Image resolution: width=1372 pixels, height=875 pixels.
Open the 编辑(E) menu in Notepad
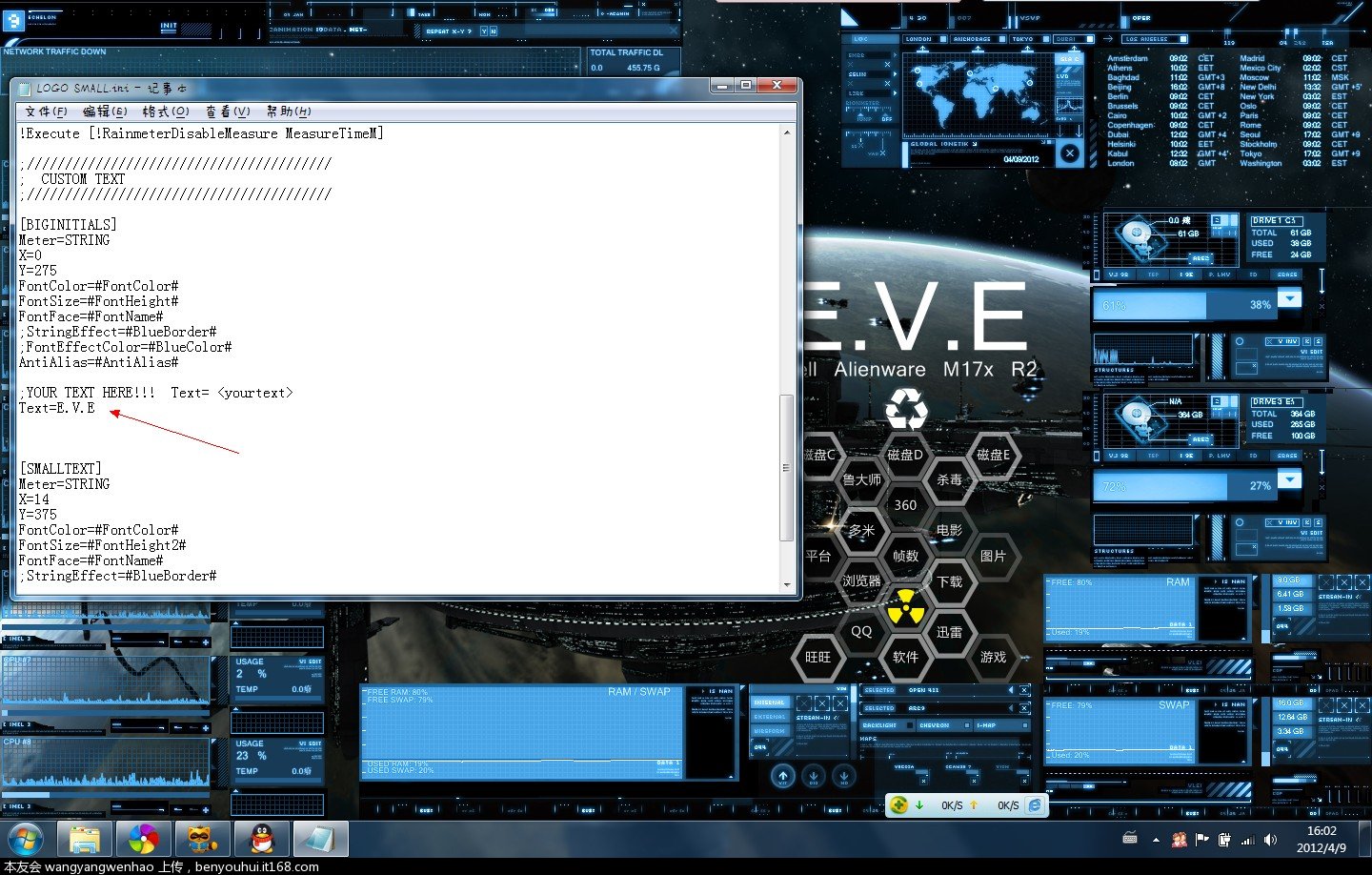105,112
